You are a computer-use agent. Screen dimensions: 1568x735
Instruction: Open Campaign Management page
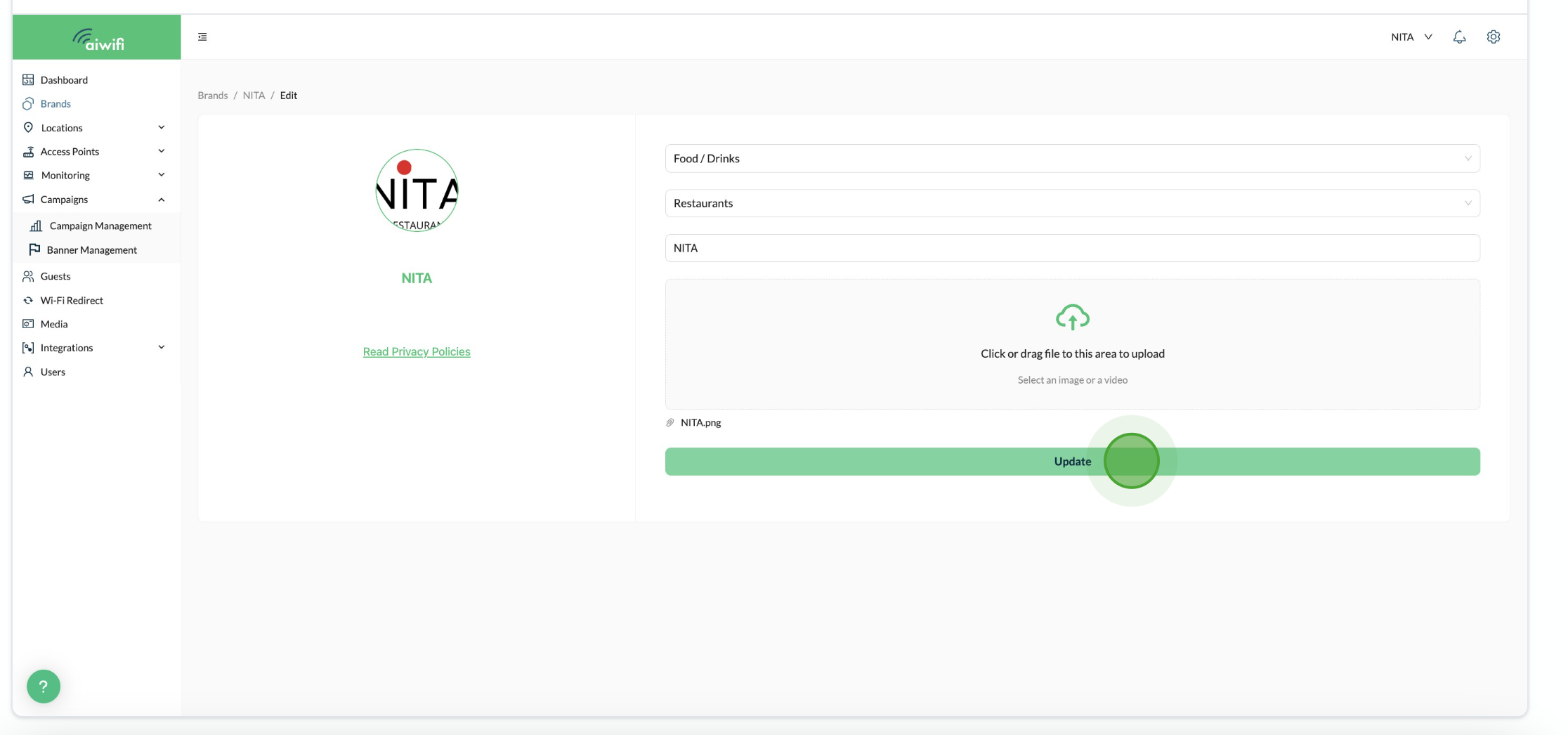pyautogui.click(x=100, y=226)
